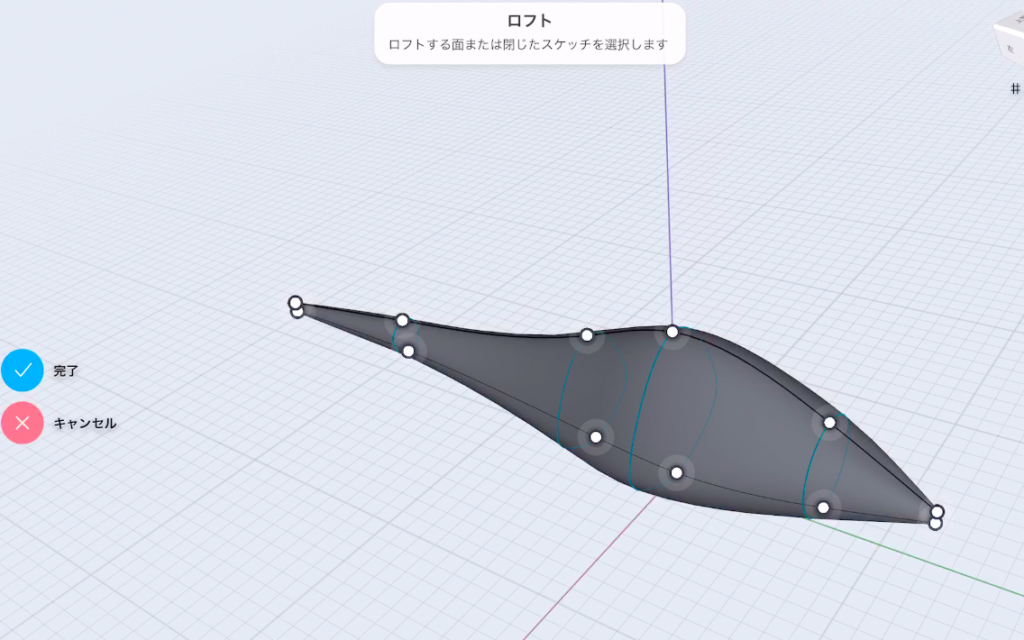Select upper control point on rightmost teal profile
This screenshot has width=1024, height=640.
point(829,423)
